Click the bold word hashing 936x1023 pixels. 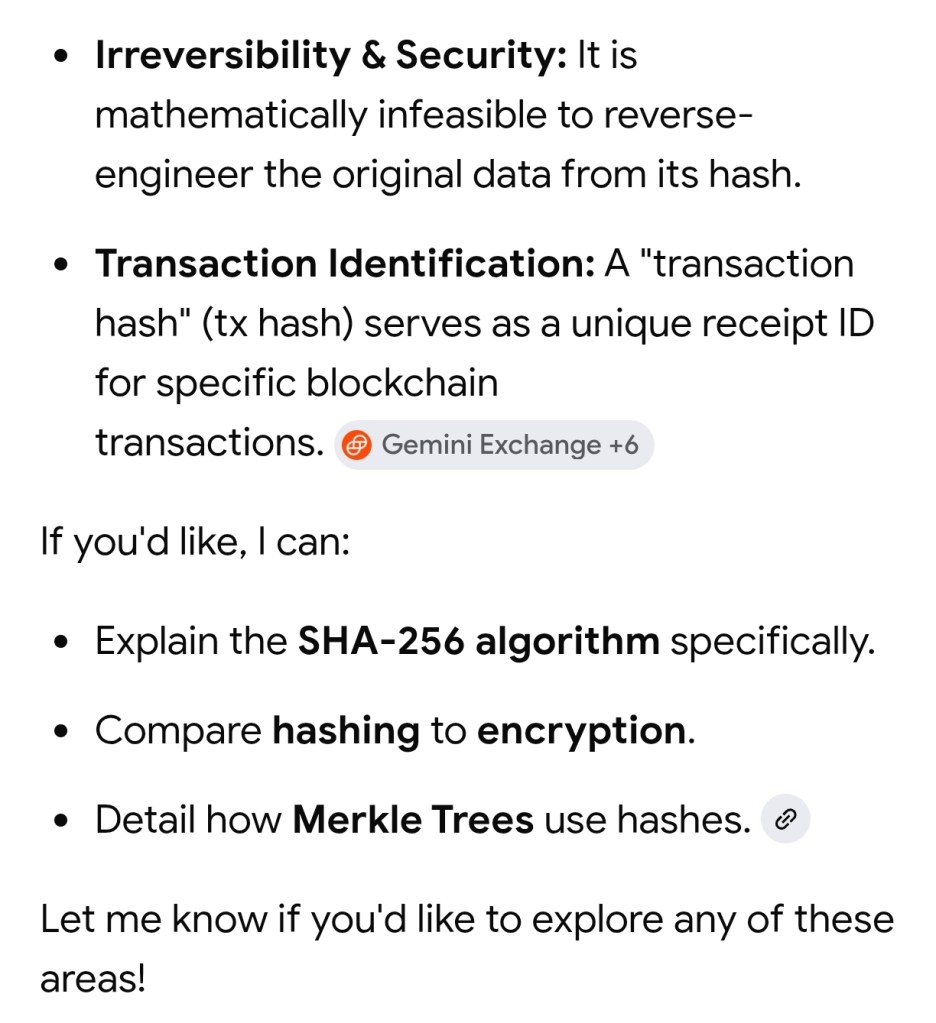click(x=346, y=731)
